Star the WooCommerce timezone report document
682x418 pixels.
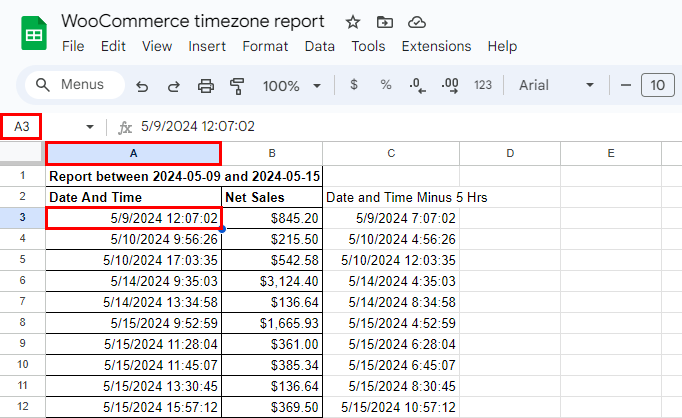(352, 22)
